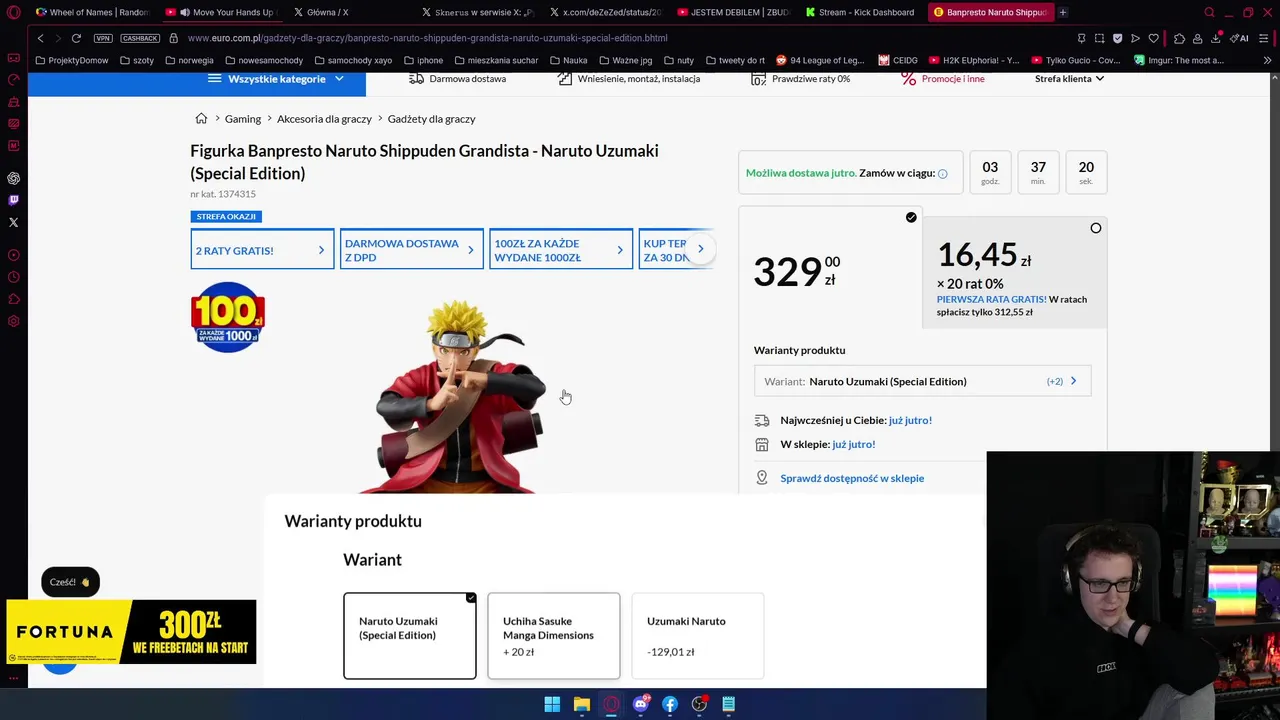Open the Easy Setup sliders icon
The width and height of the screenshot is (1280, 720).
click(x=1265, y=38)
